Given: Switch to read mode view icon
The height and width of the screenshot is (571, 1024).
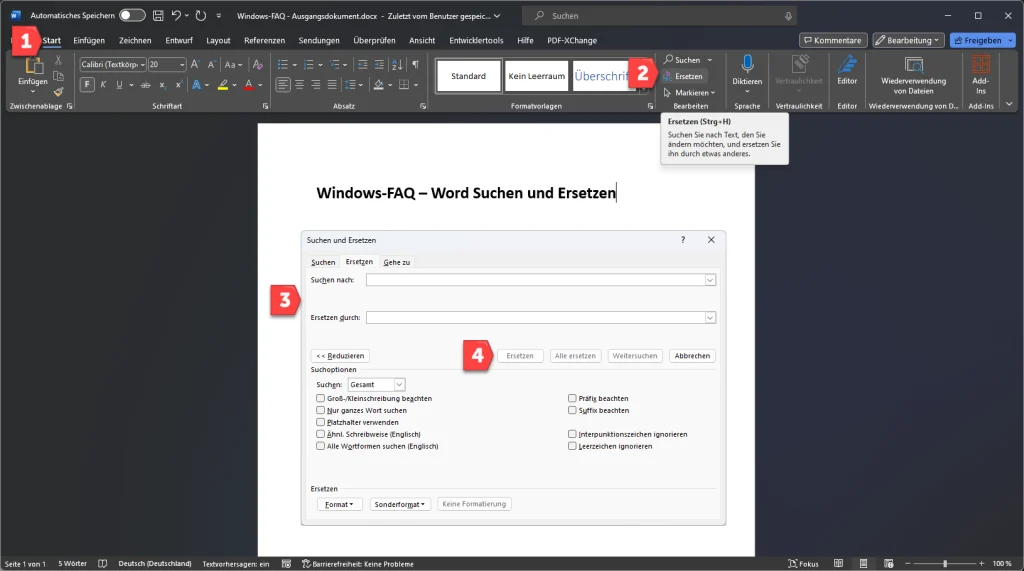Looking at the screenshot, I should point(839,563).
